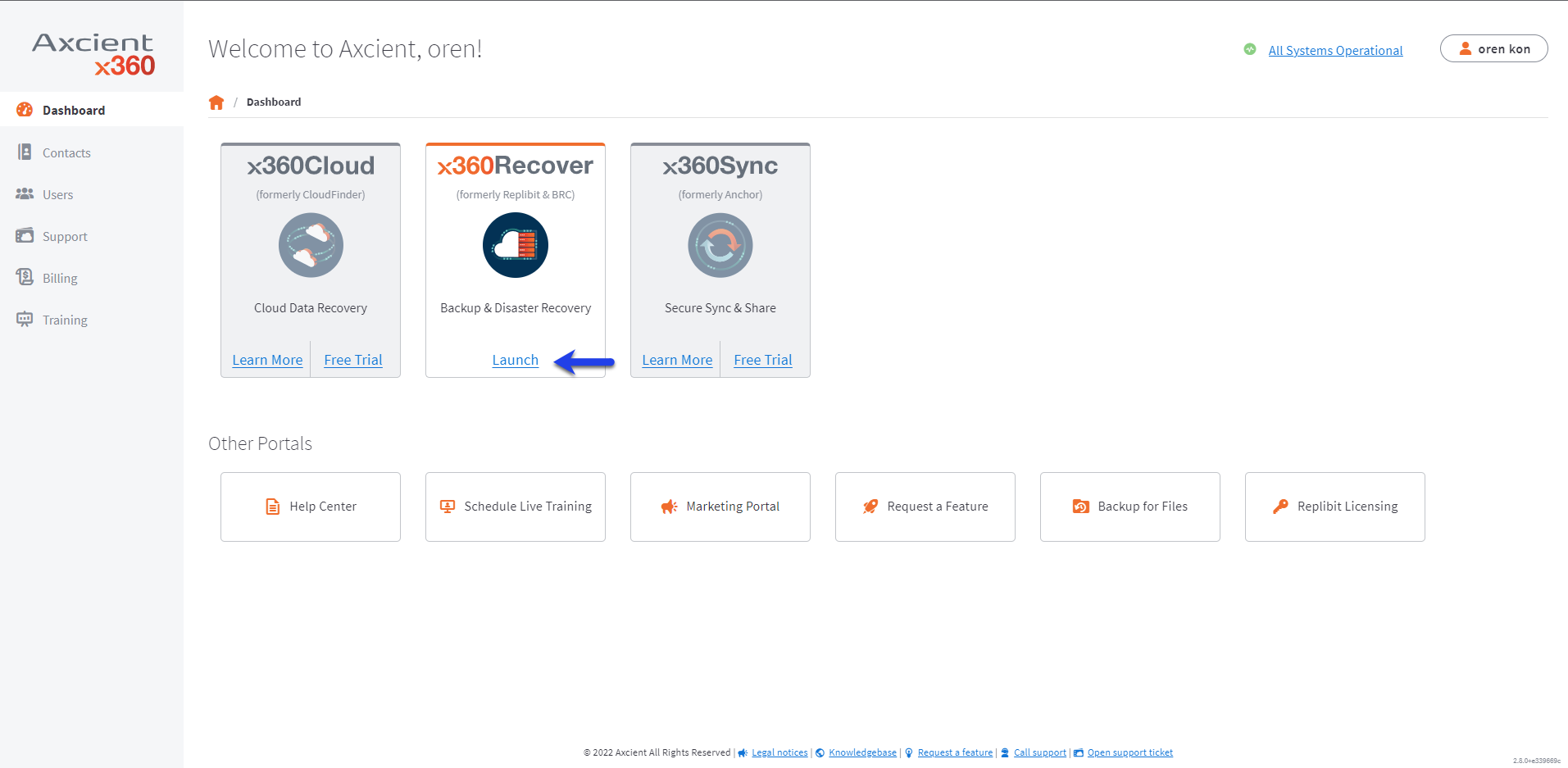This screenshot has height=768, width=1568.
Task: Click the user avatar icon beside oren kon
Action: [x=1466, y=48]
